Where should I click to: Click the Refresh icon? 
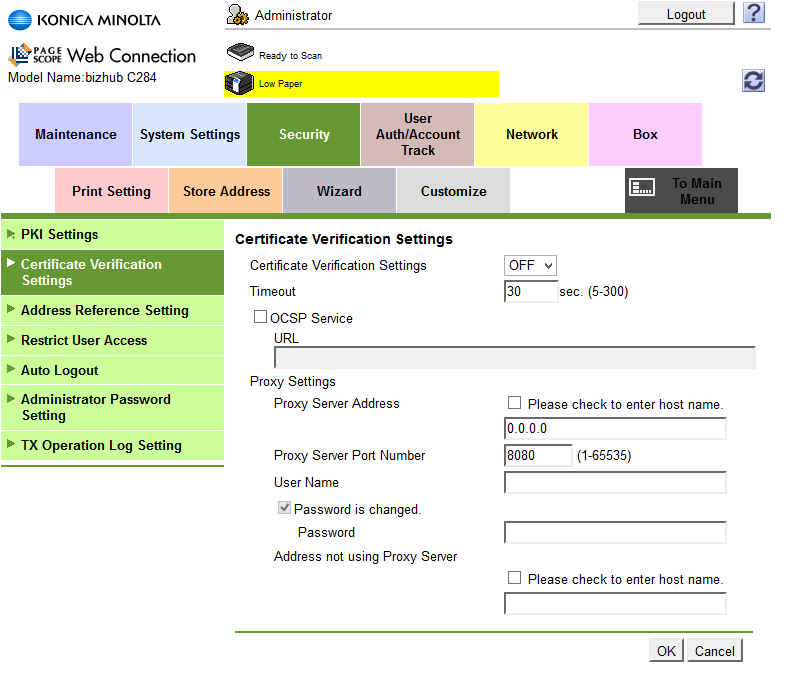(x=754, y=81)
